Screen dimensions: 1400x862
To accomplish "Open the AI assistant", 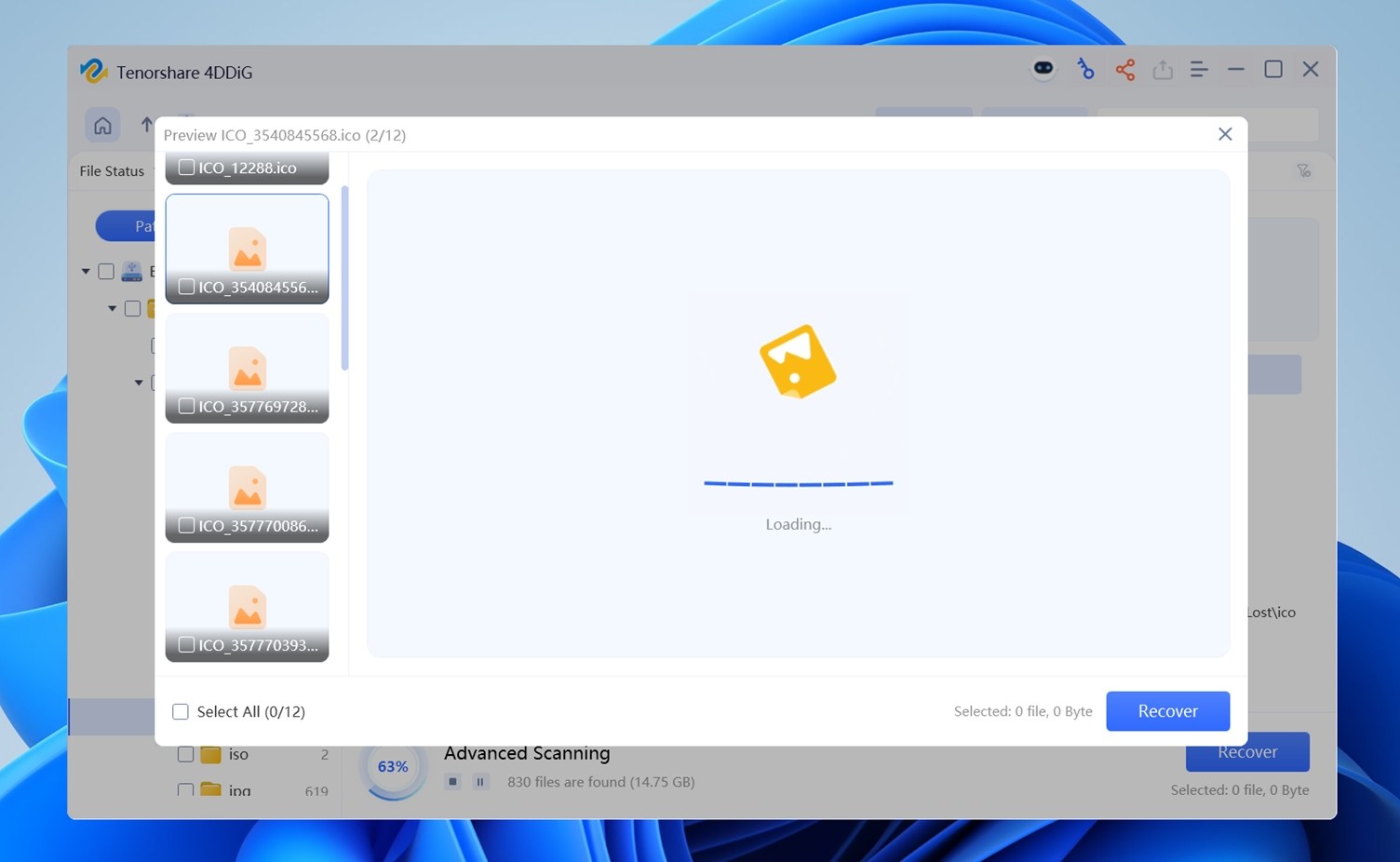I will (x=1043, y=68).
